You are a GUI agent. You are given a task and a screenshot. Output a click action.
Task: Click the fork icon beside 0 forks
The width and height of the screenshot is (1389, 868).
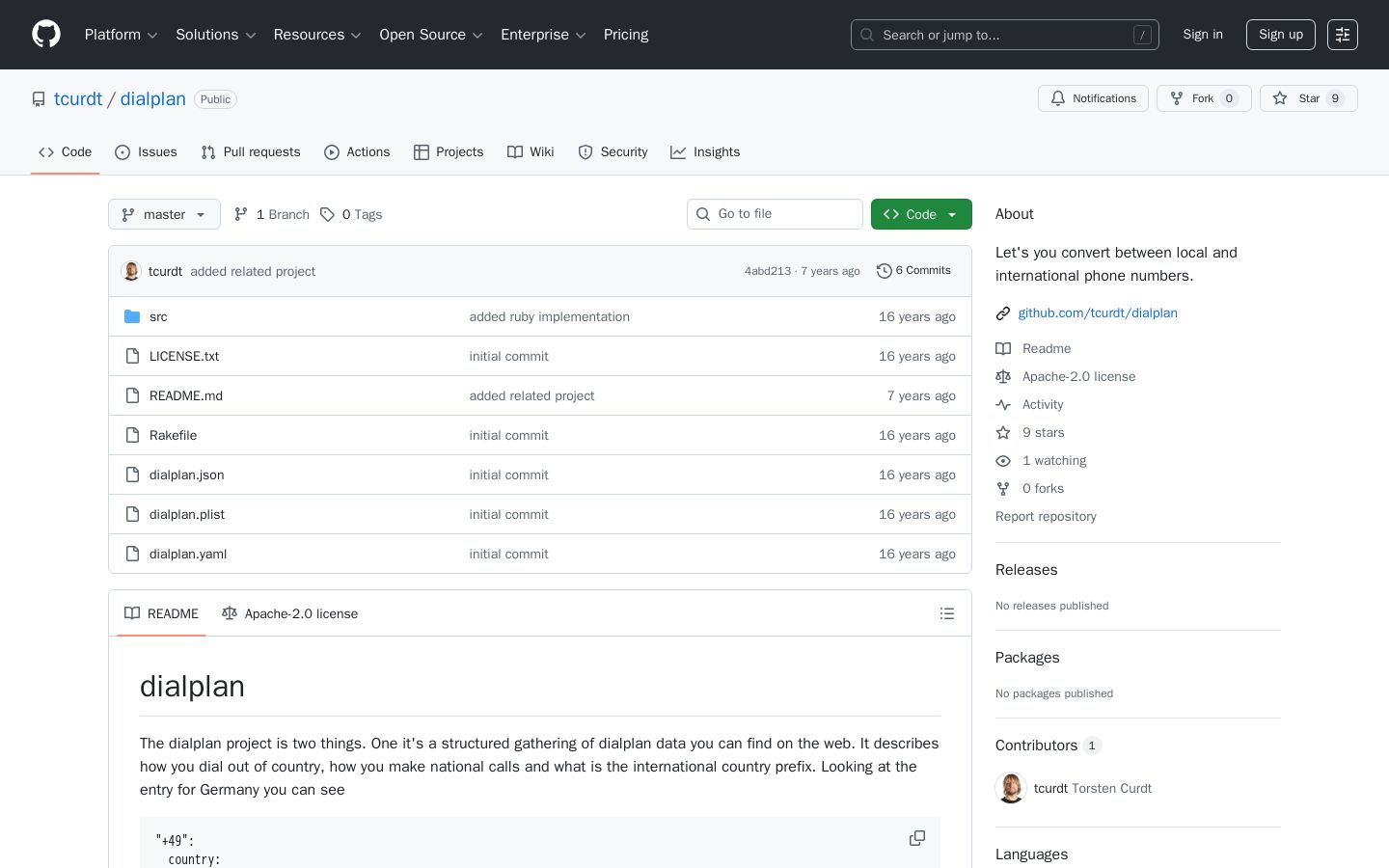click(x=1003, y=489)
